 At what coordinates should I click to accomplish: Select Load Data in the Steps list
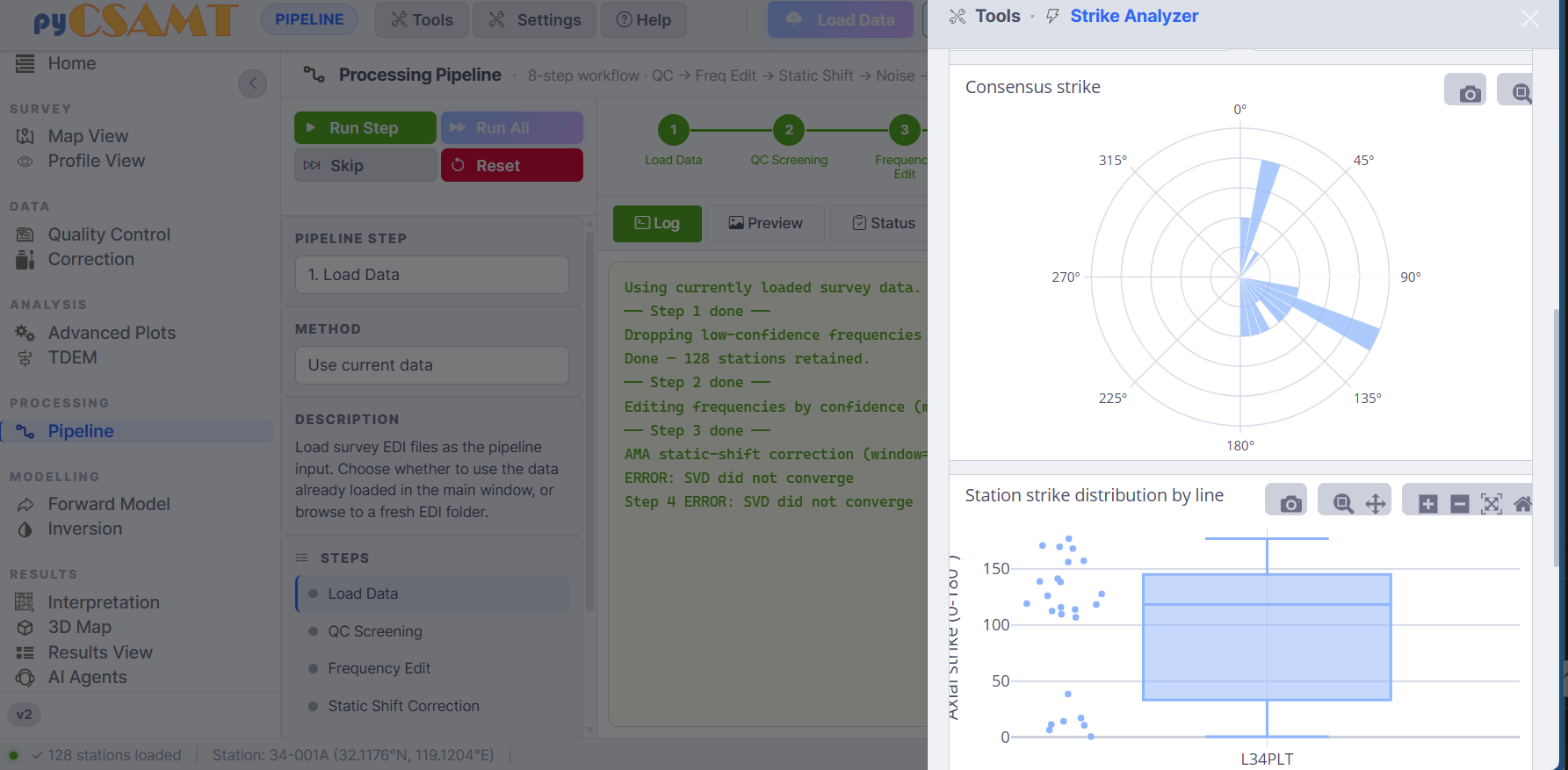click(x=432, y=594)
